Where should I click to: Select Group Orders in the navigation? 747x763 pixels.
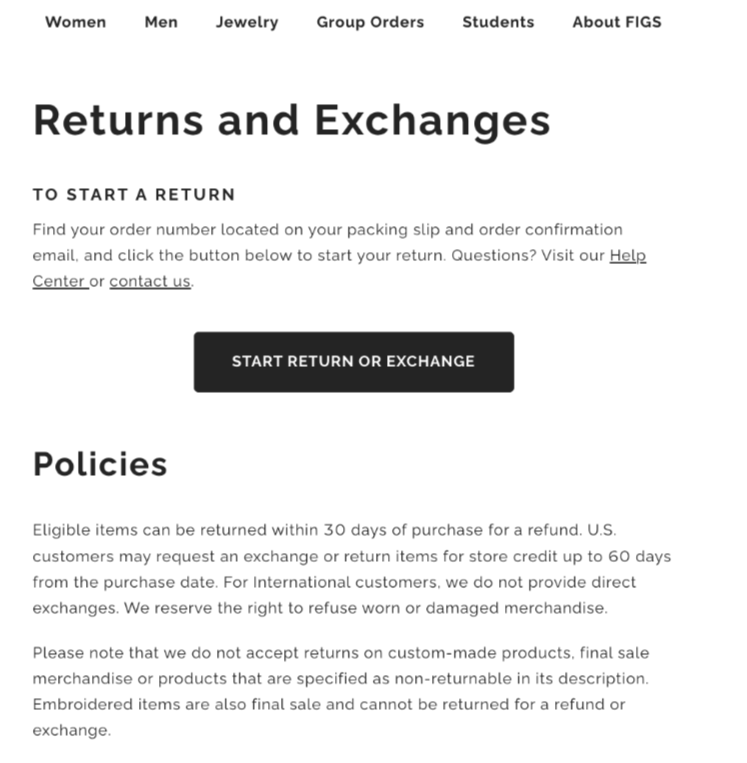coord(370,22)
